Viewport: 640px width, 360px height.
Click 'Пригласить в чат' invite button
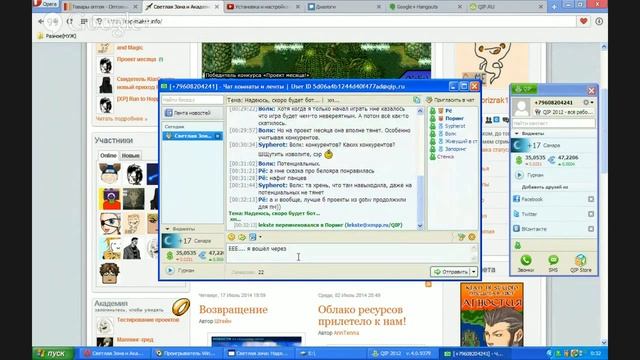pos(450,100)
